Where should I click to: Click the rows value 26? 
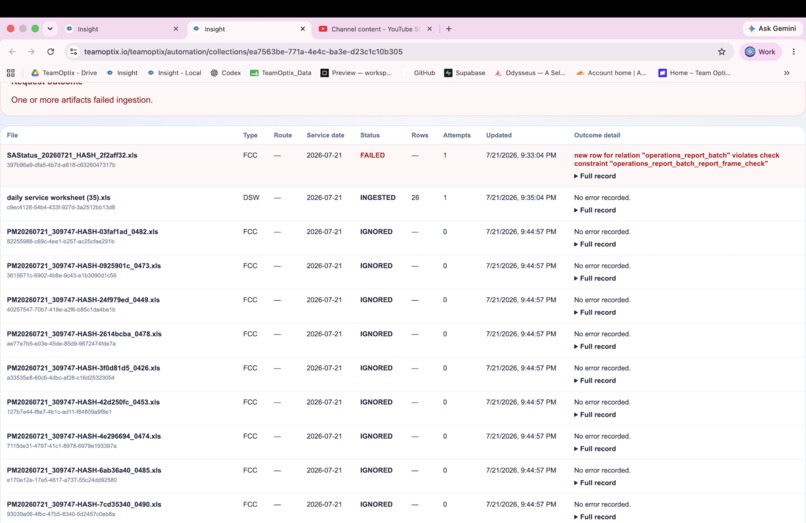point(415,197)
